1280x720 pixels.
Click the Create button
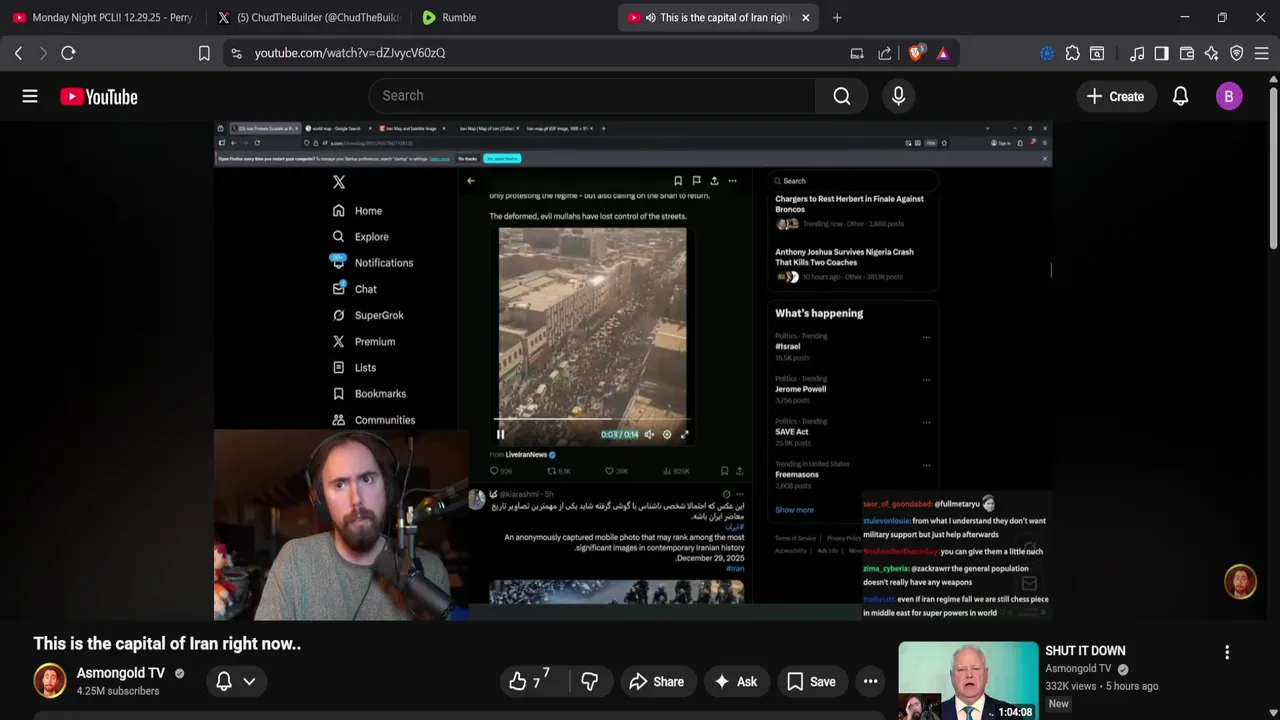[1115, 96]
